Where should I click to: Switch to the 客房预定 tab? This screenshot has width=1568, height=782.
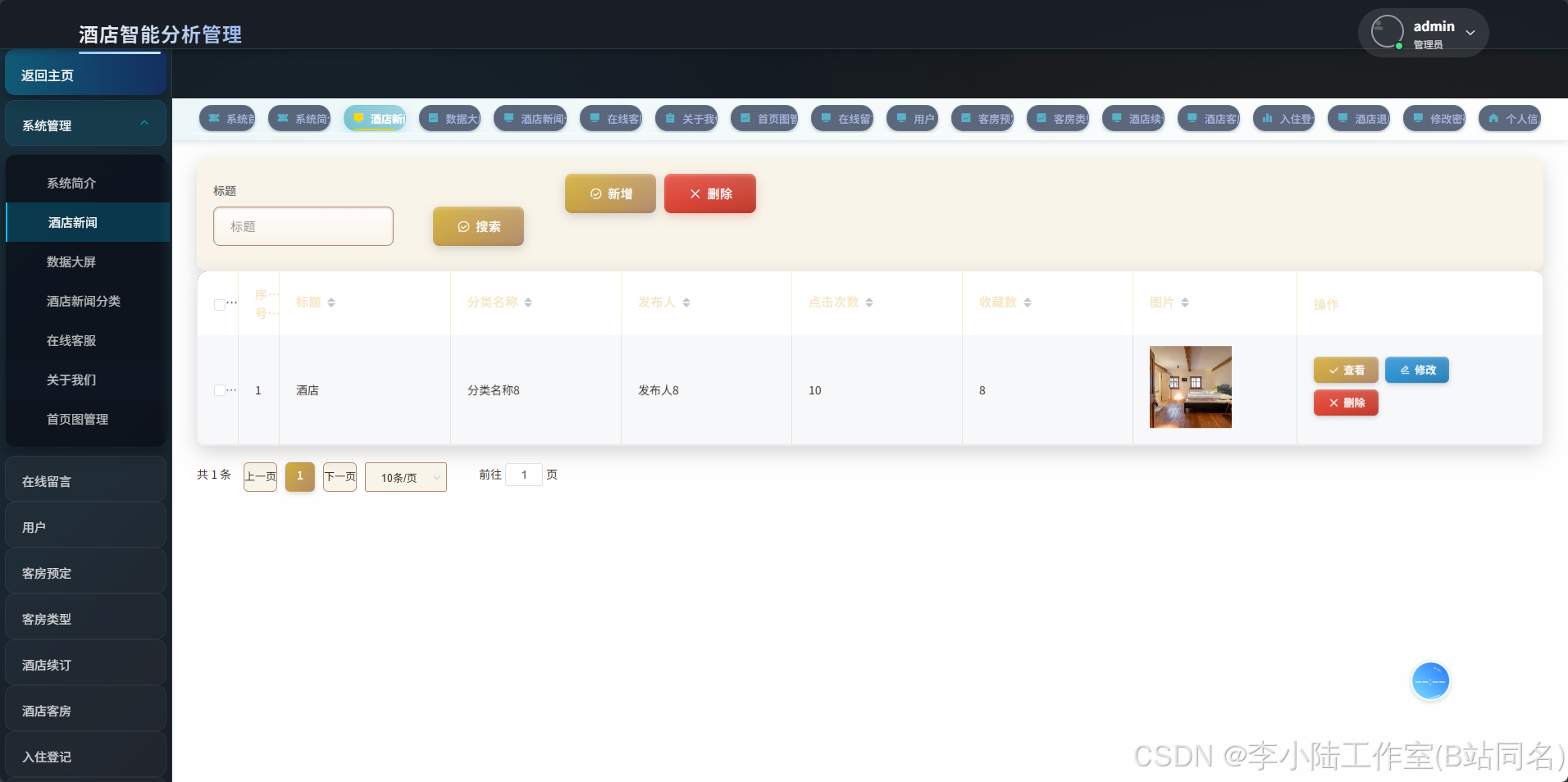click(x=982, y=119)
